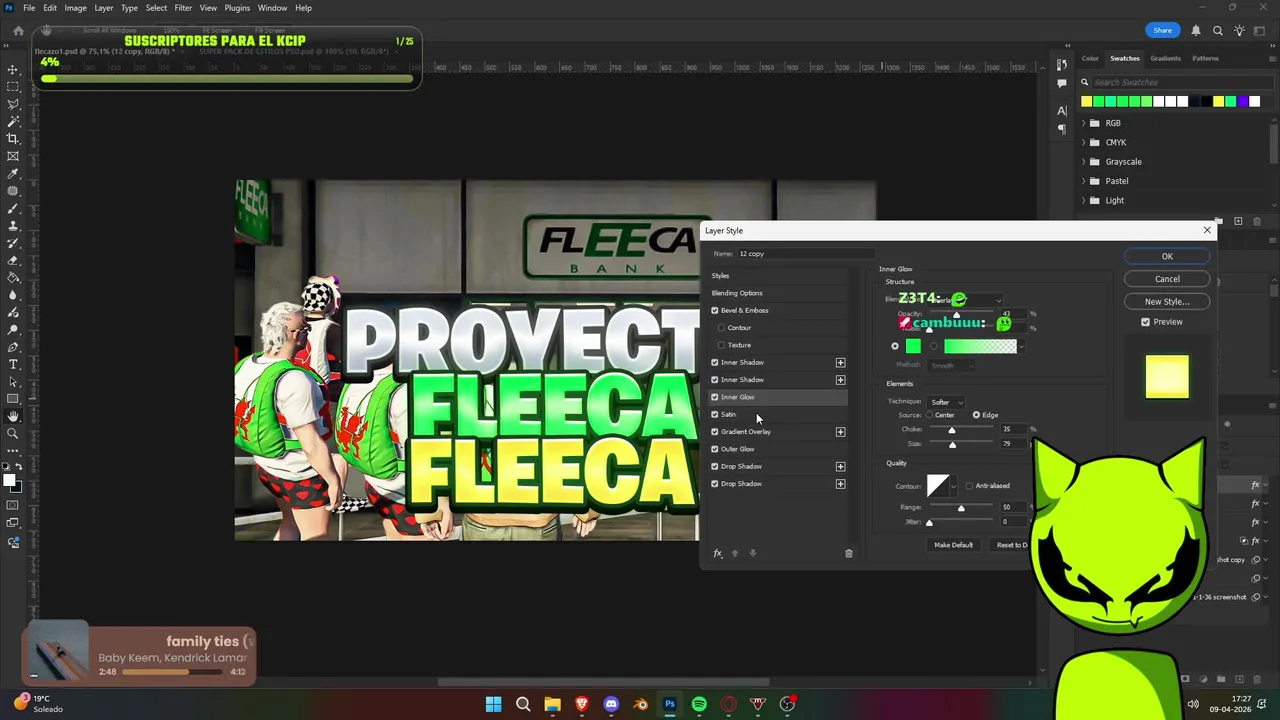Image resolution: width=1280 pixels, height=720 pixels.
Task: Open Spotify from the taskbar
Action: (x=699, y=704)
